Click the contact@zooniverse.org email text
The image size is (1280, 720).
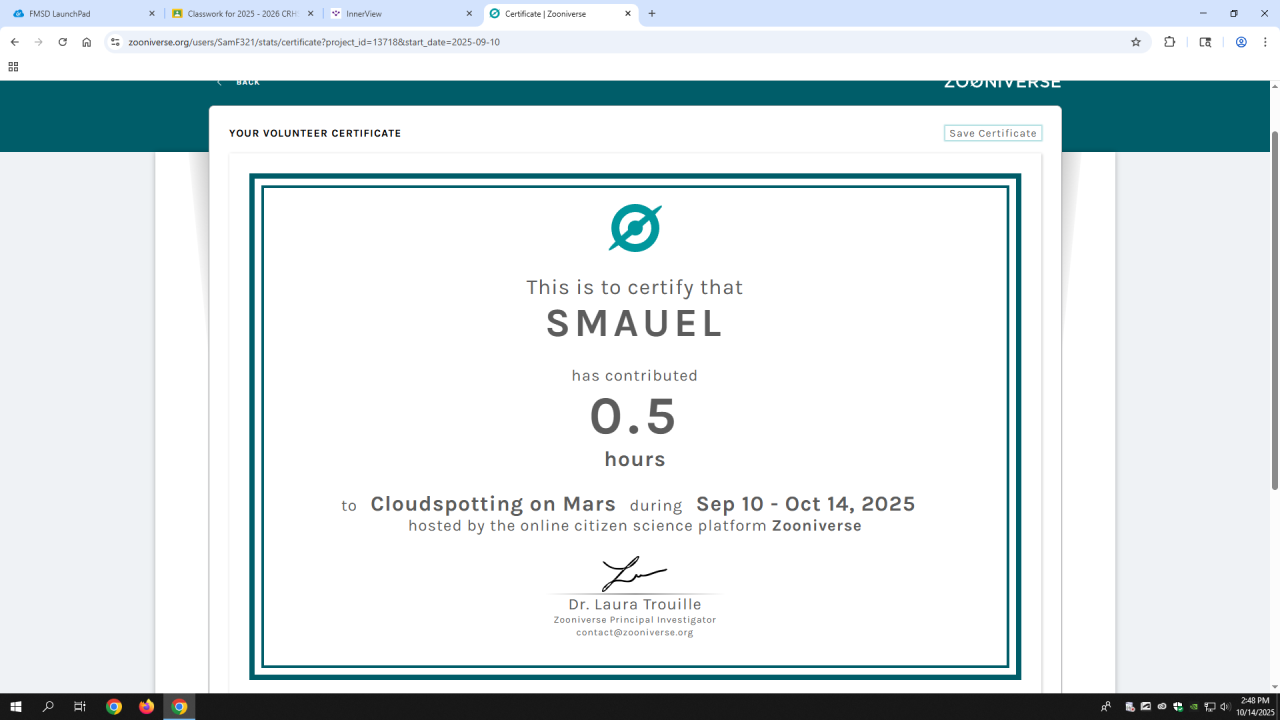coord(635,632)
